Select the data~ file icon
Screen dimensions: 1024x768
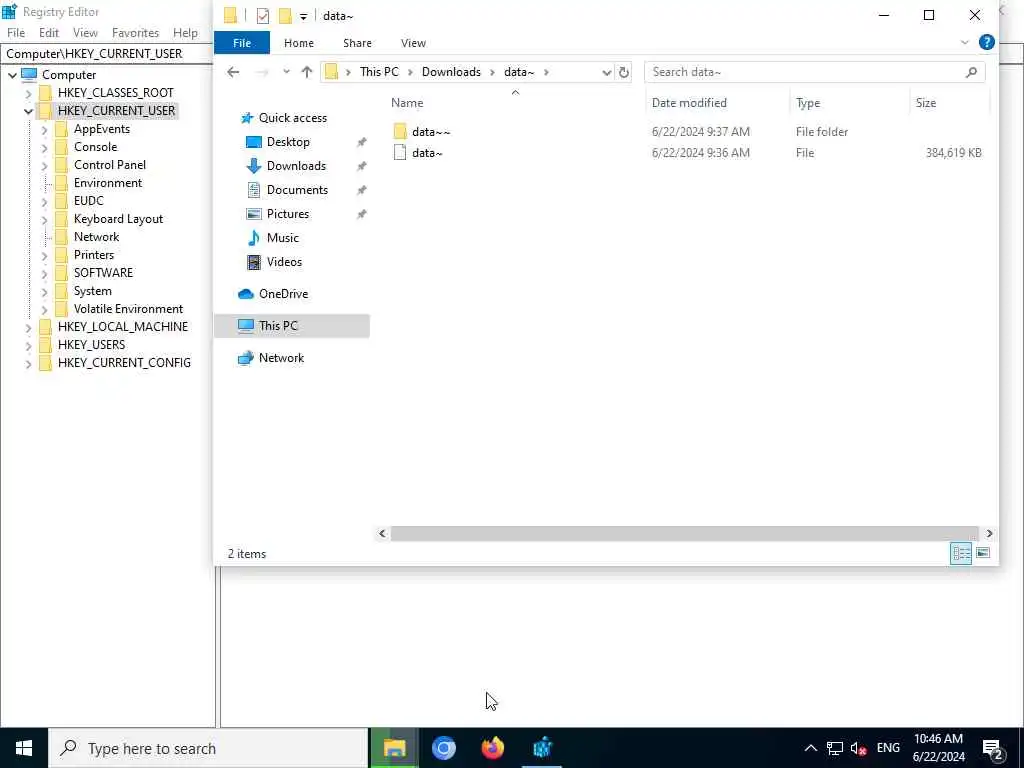[x=400, y=153]
